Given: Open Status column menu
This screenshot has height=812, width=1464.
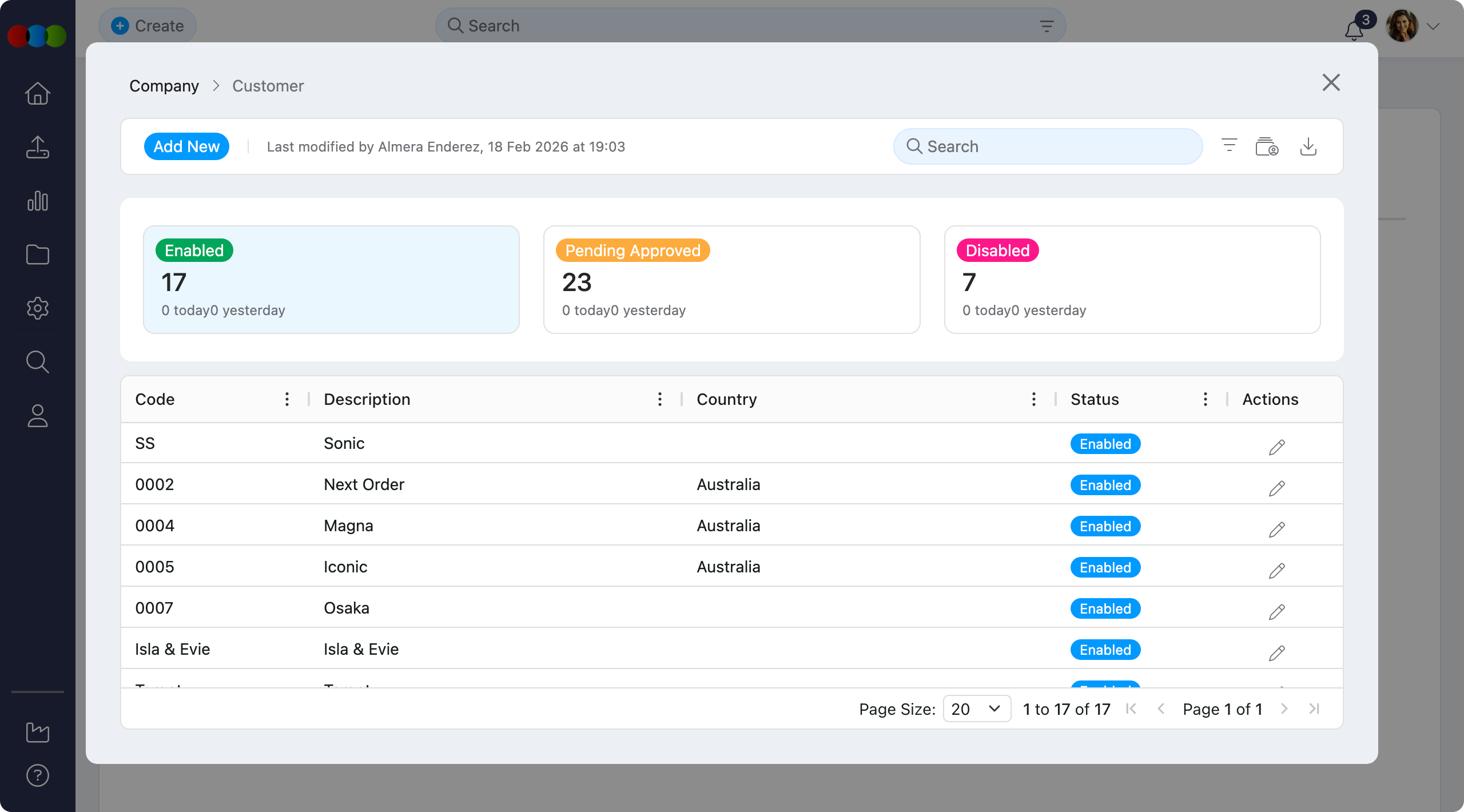Looking at the screenshot, I should [1205, 399].
